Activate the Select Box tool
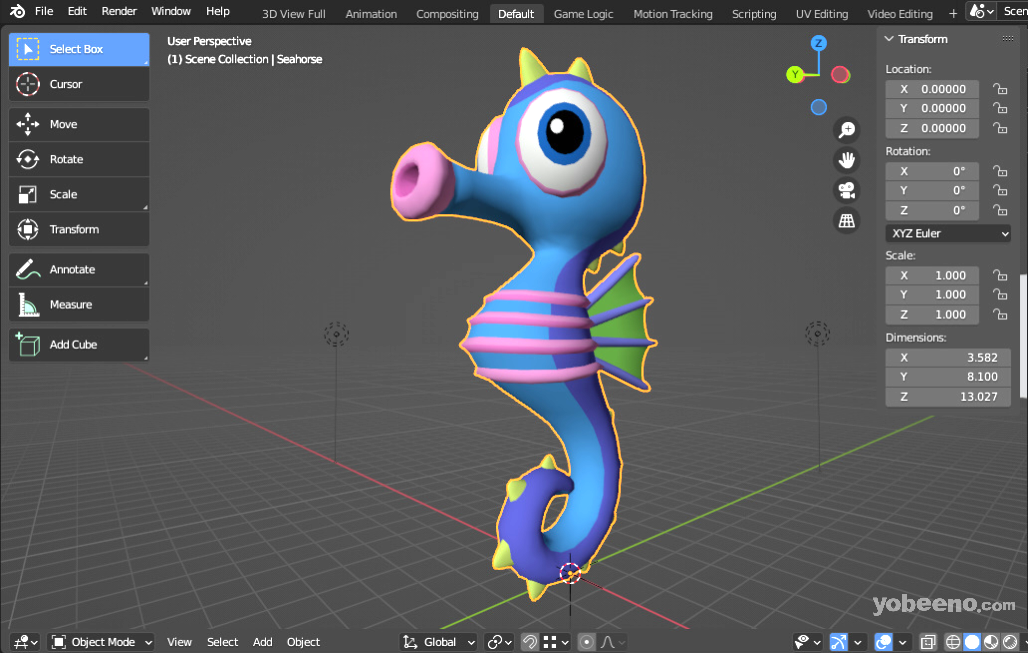The height and width of the screenshot is (653, 1028). coord(79,49)
